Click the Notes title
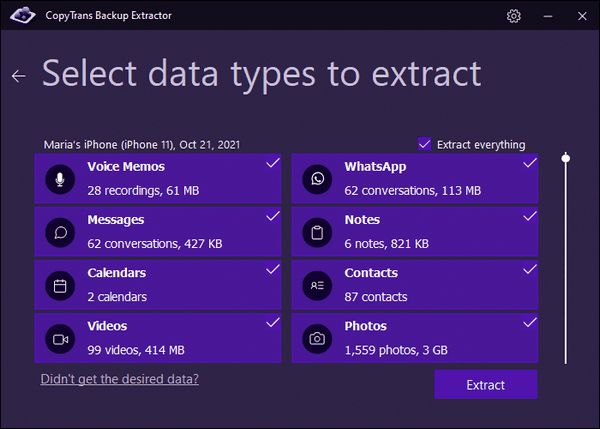Image resolution: width=600 pixels, height=429 pixels. coord(362,220)
